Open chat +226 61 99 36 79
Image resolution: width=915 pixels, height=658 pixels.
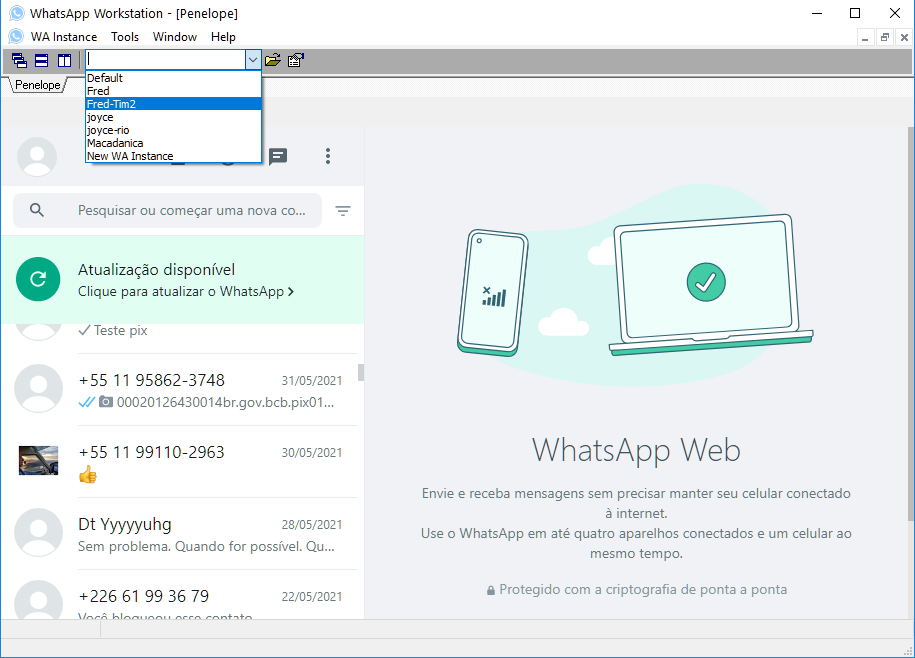pos(182,595)
